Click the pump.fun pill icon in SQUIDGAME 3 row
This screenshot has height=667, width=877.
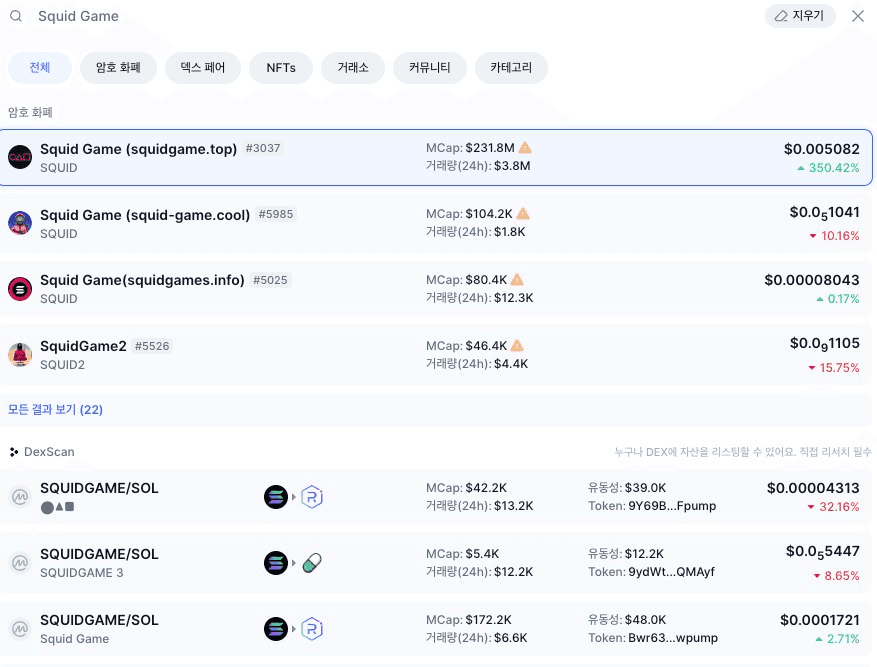312,563
